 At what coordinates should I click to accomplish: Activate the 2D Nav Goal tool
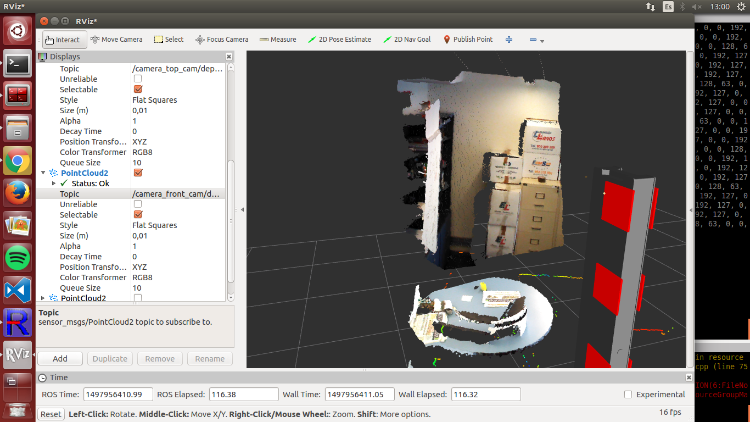407,39
